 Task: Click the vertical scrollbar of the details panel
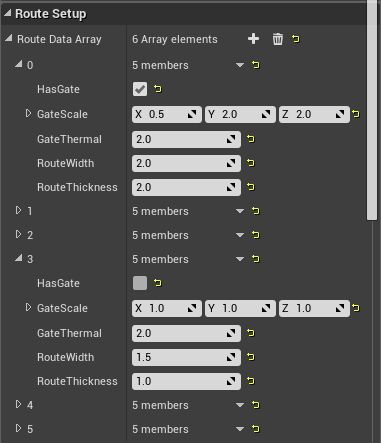pos(372,110)
